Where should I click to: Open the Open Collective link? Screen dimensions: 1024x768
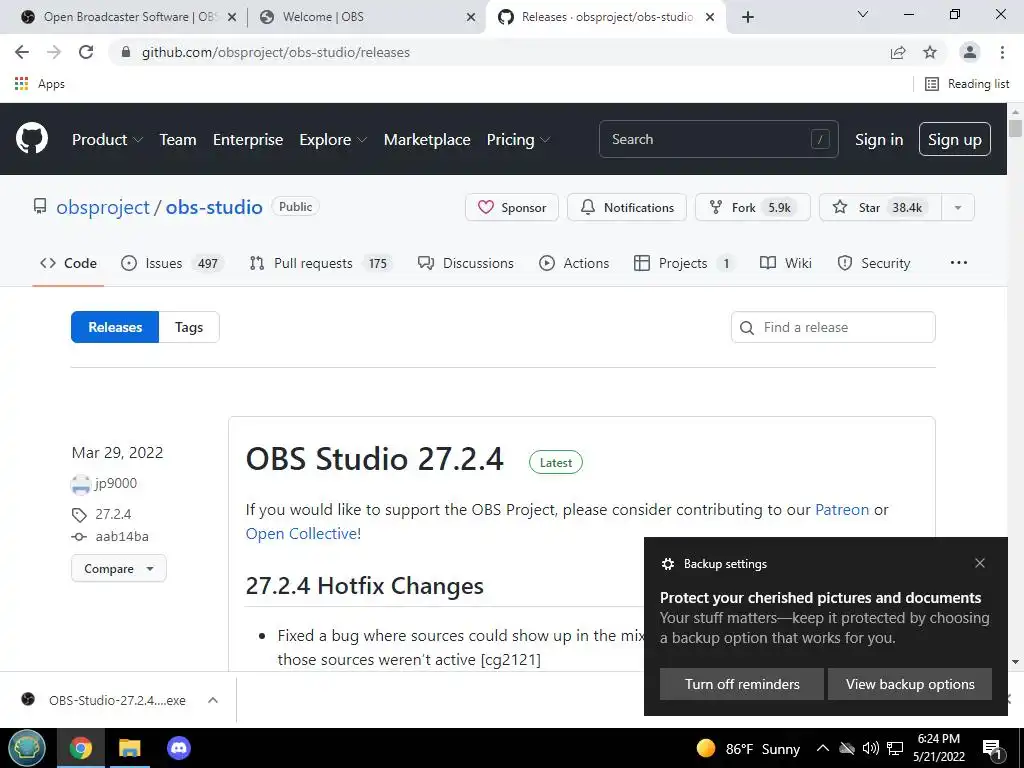click(x=301, y=534)
